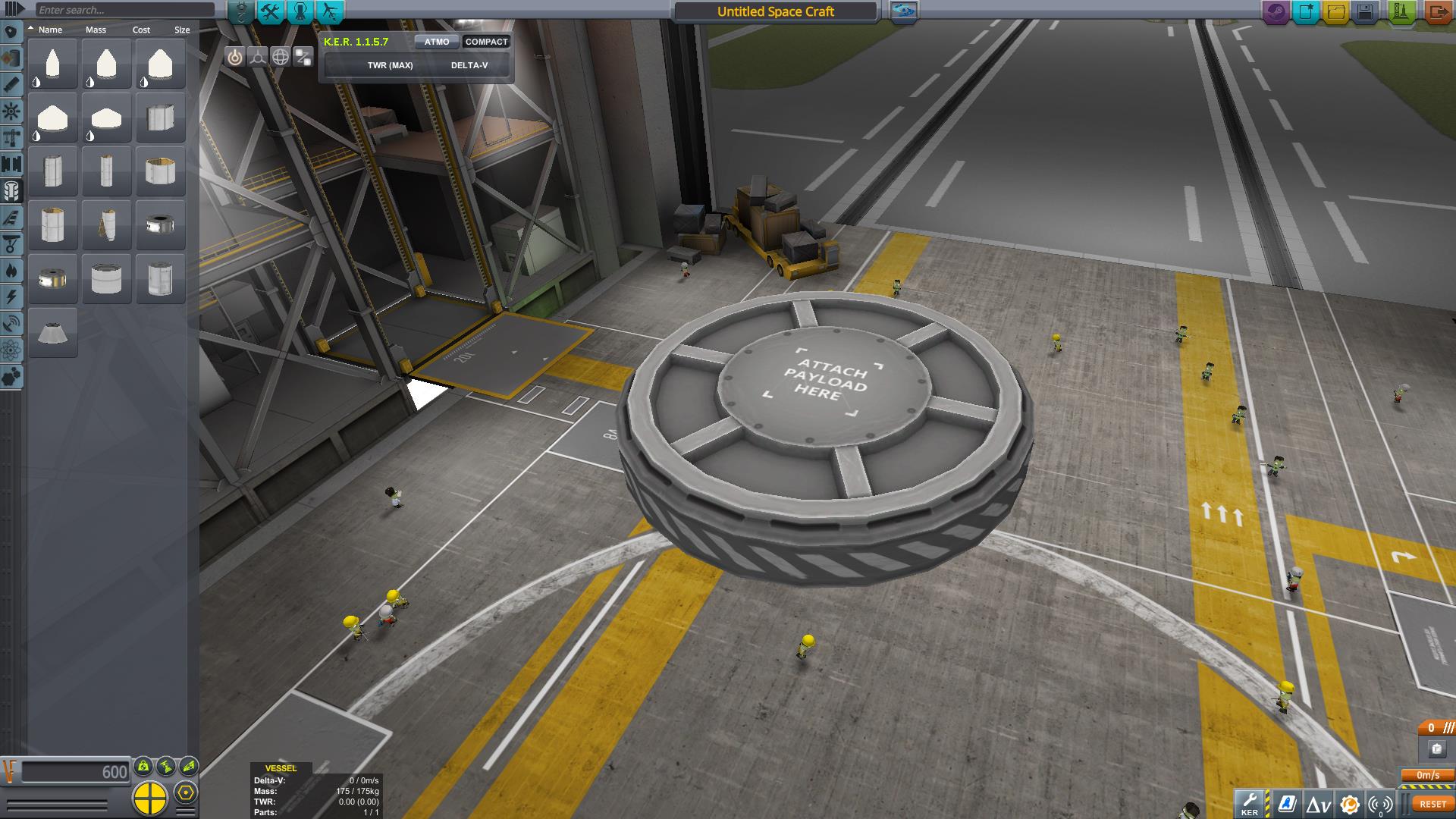Open the antenna signal toolbar app
Image resolution: width=1456 pixels, height=819 pixels.
click(1380, 805)
